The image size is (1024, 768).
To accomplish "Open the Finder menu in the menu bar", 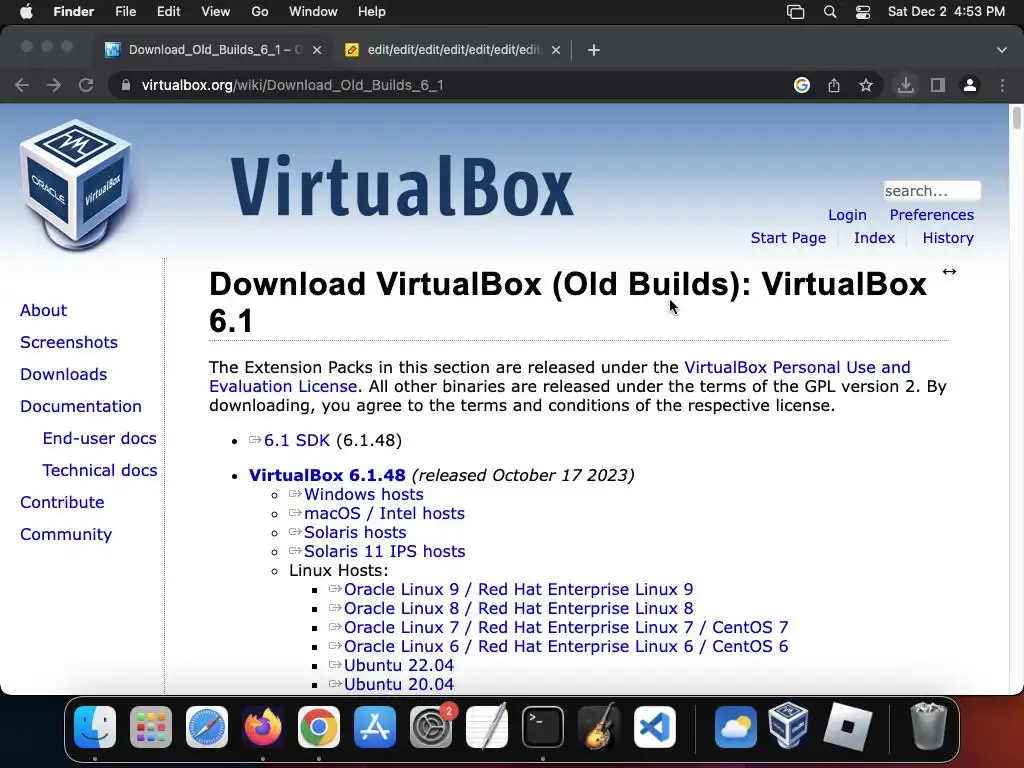I will [73, 12].
